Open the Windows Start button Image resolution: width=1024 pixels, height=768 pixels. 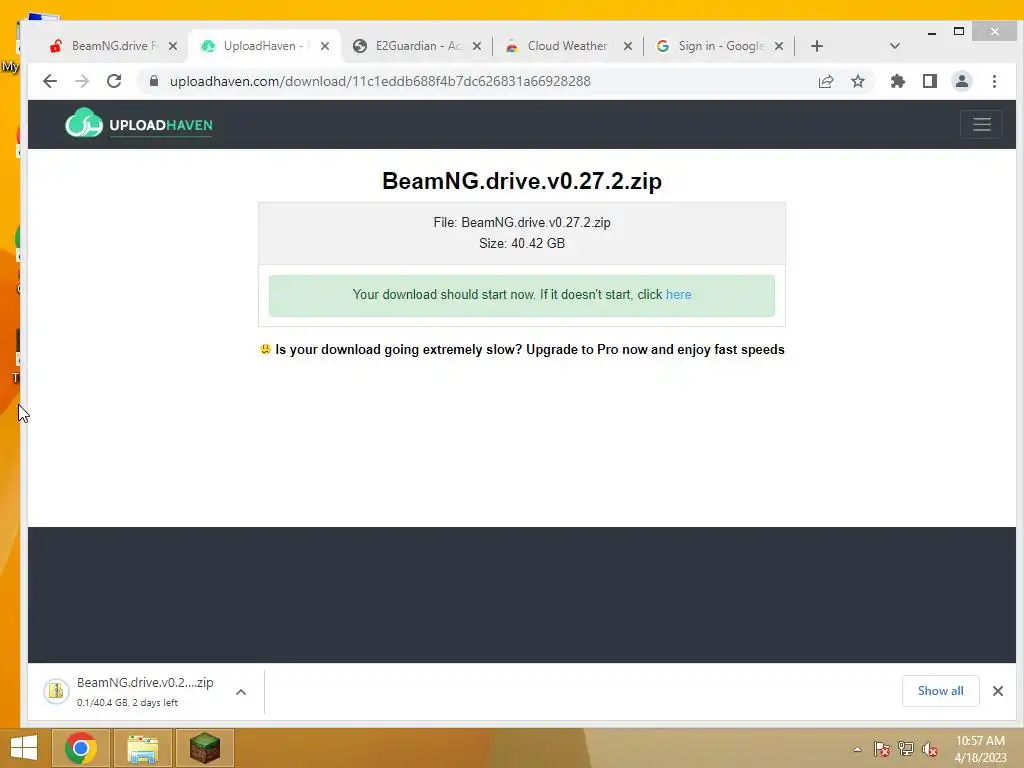point(24,748)
